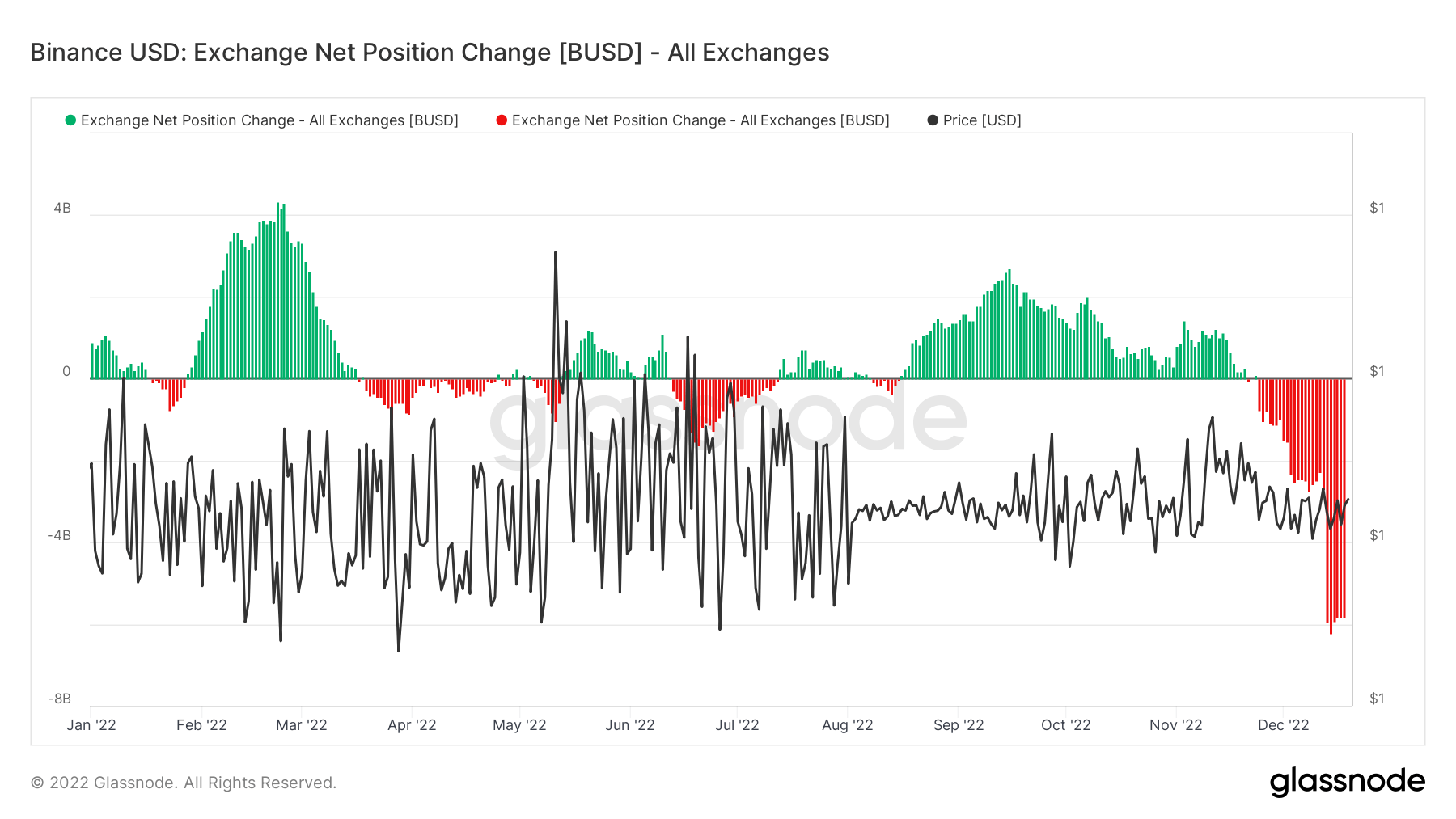The image size is (1456, 819).
Task: Select the Jan '22 x-axis label
Action: pos(91,725)
